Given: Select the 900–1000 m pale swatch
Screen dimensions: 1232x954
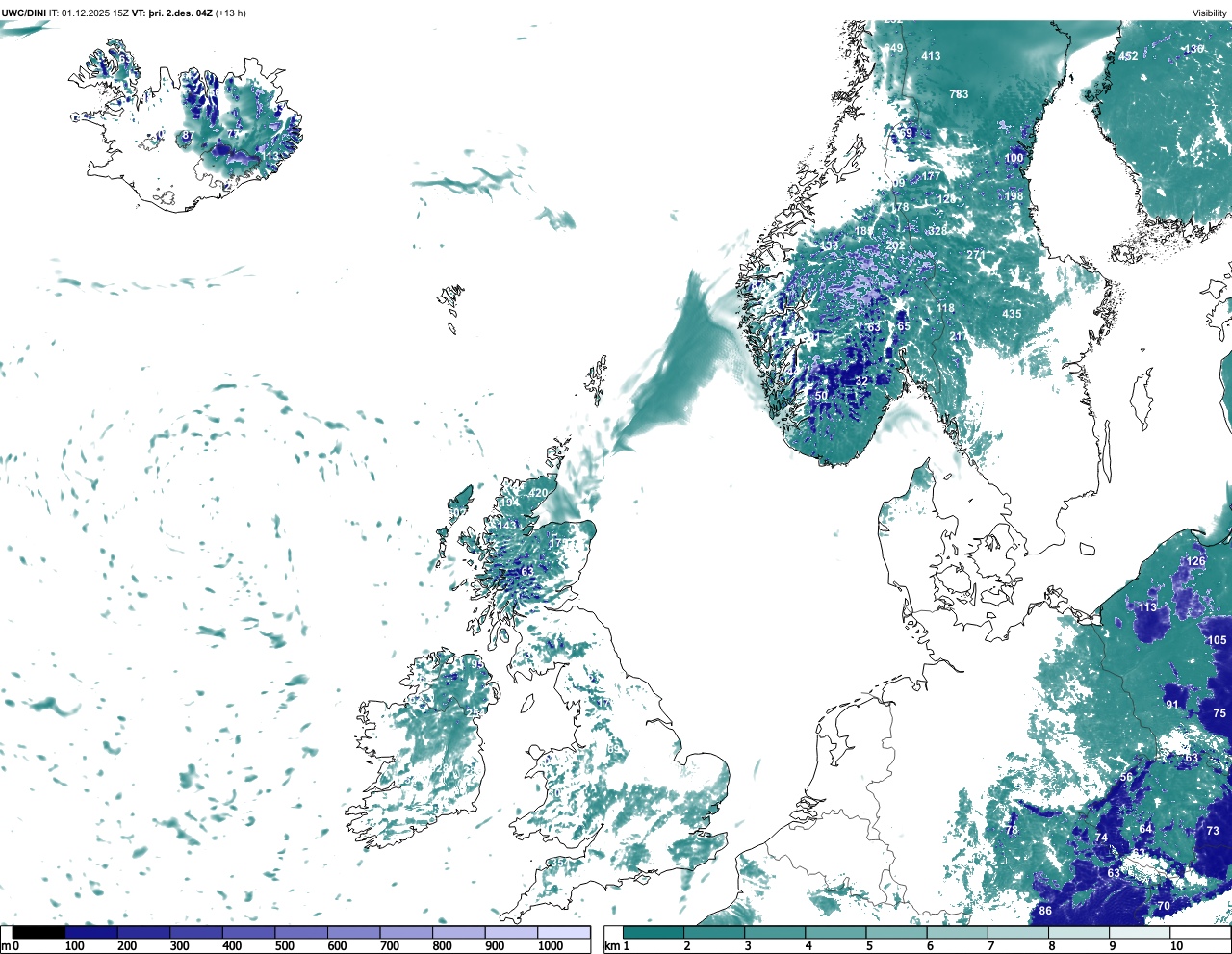Looking at the screenshot, I should point(511,932).
